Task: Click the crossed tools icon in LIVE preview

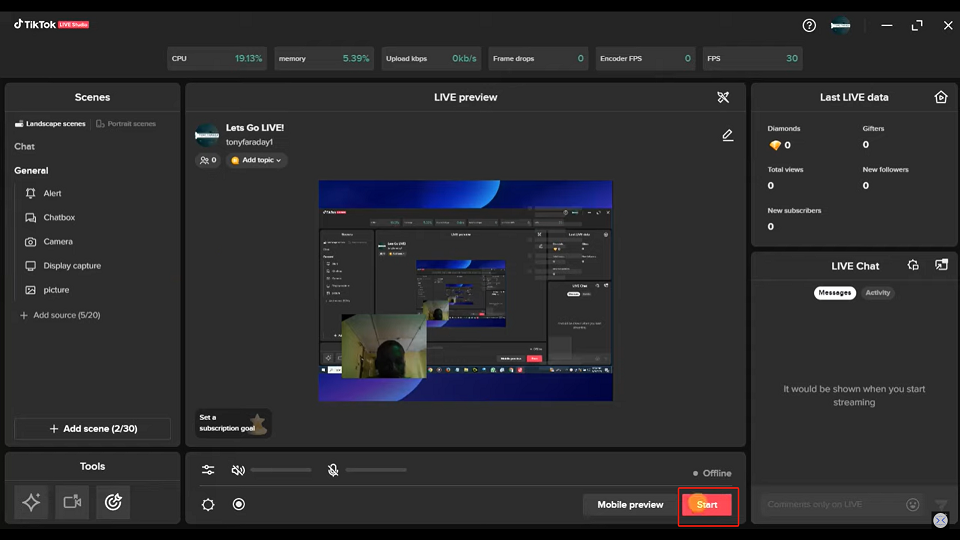Action: [x=723, y=97]
